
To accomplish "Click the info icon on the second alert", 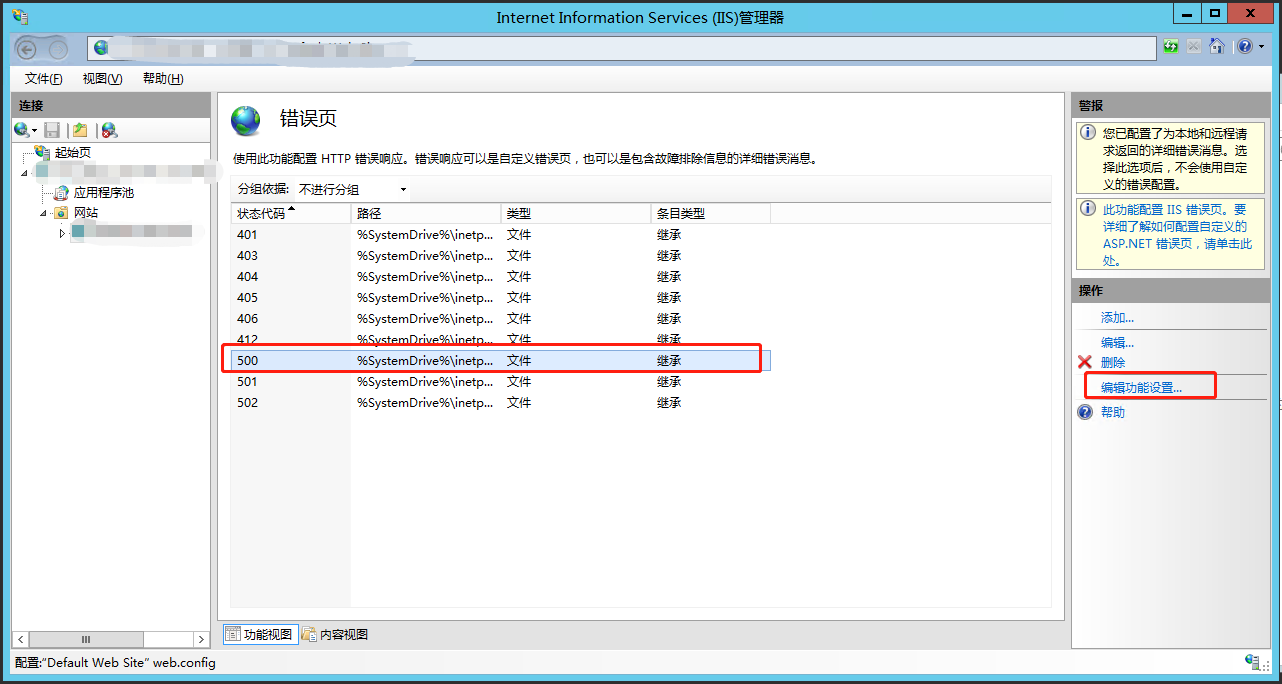I will pyautogui.click(x=1089, y=209).
